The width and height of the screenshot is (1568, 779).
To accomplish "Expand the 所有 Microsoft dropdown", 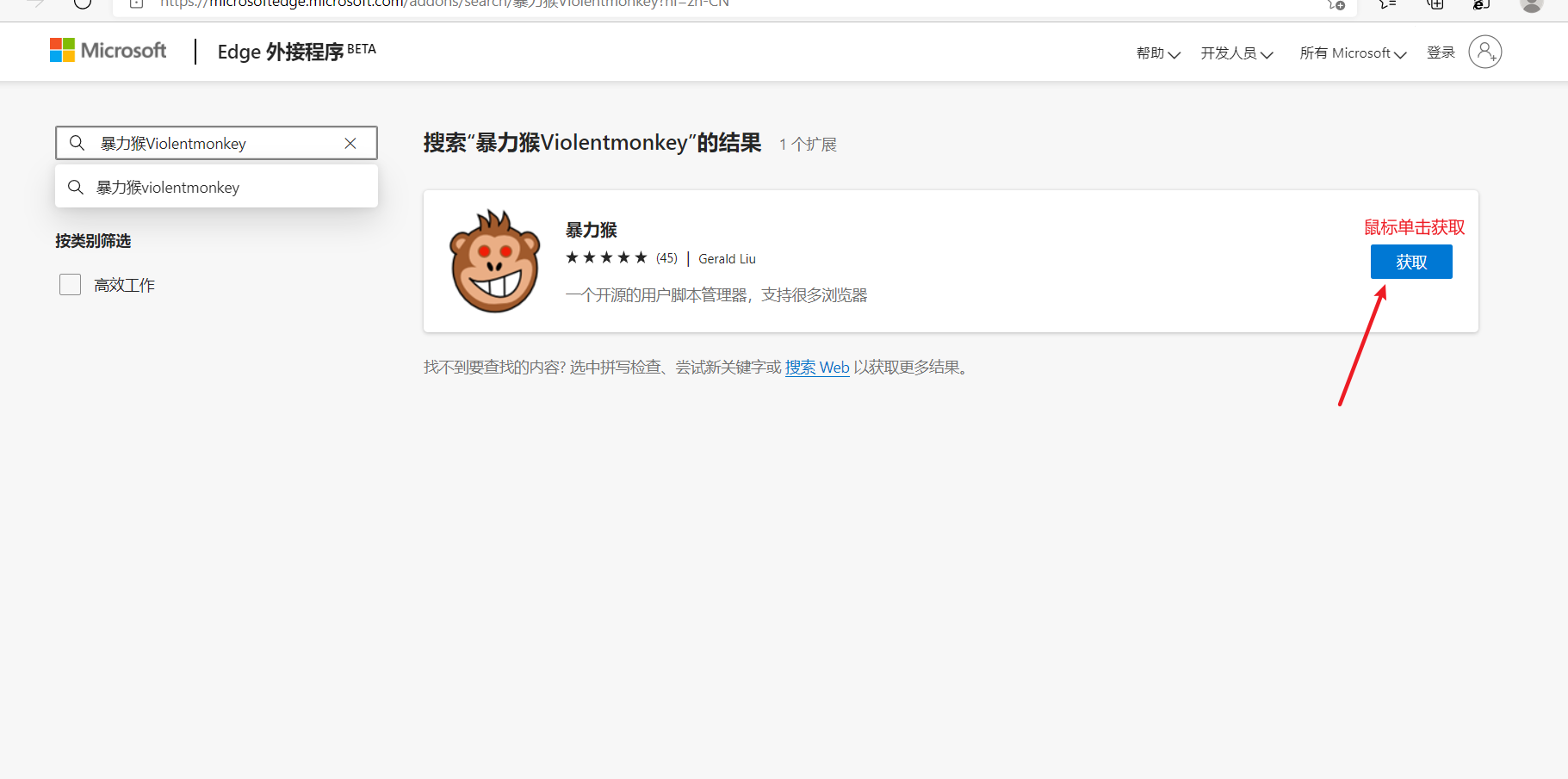I will [1353, 53].
